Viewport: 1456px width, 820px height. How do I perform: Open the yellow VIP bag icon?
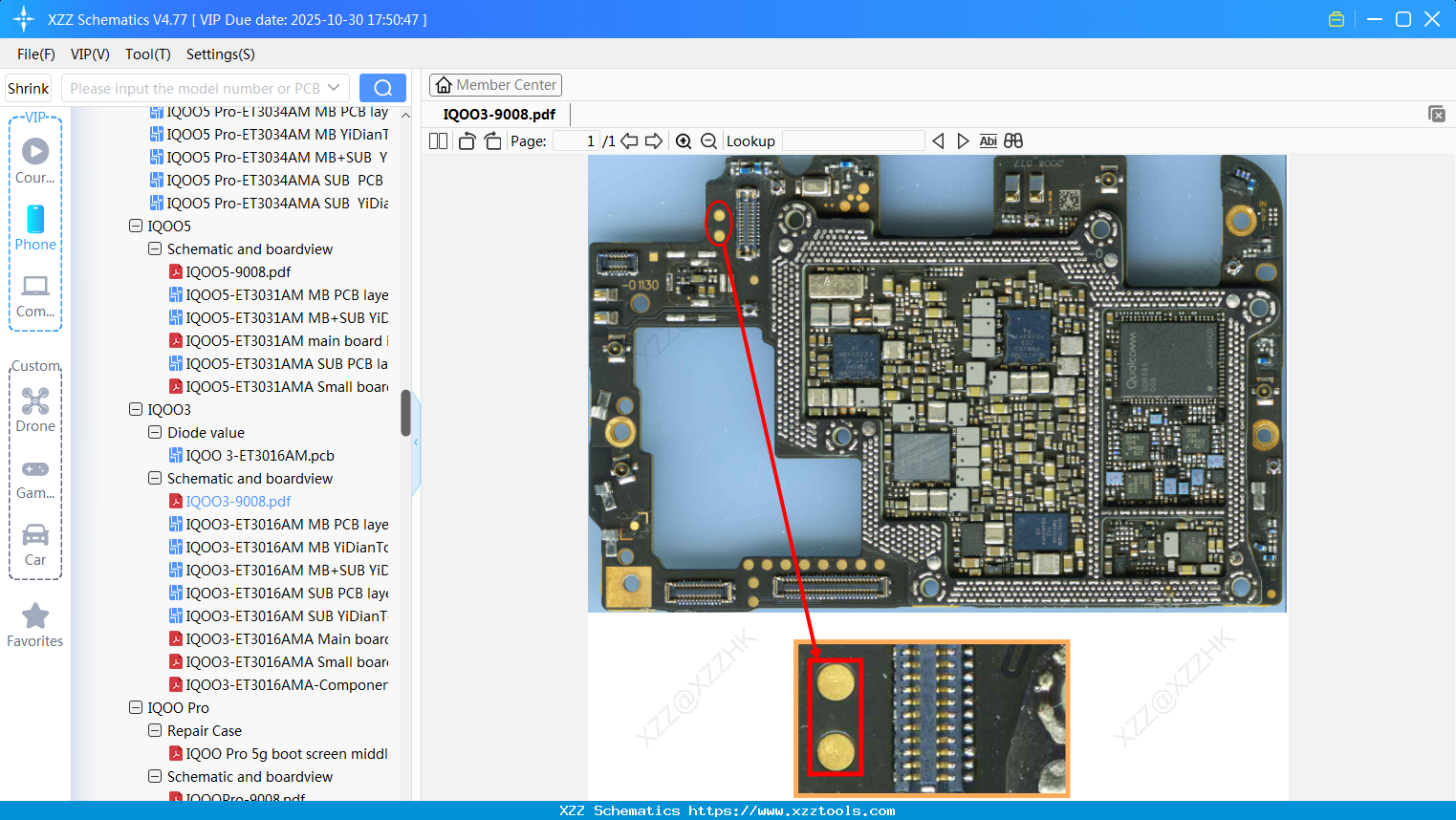[1336, 19]
